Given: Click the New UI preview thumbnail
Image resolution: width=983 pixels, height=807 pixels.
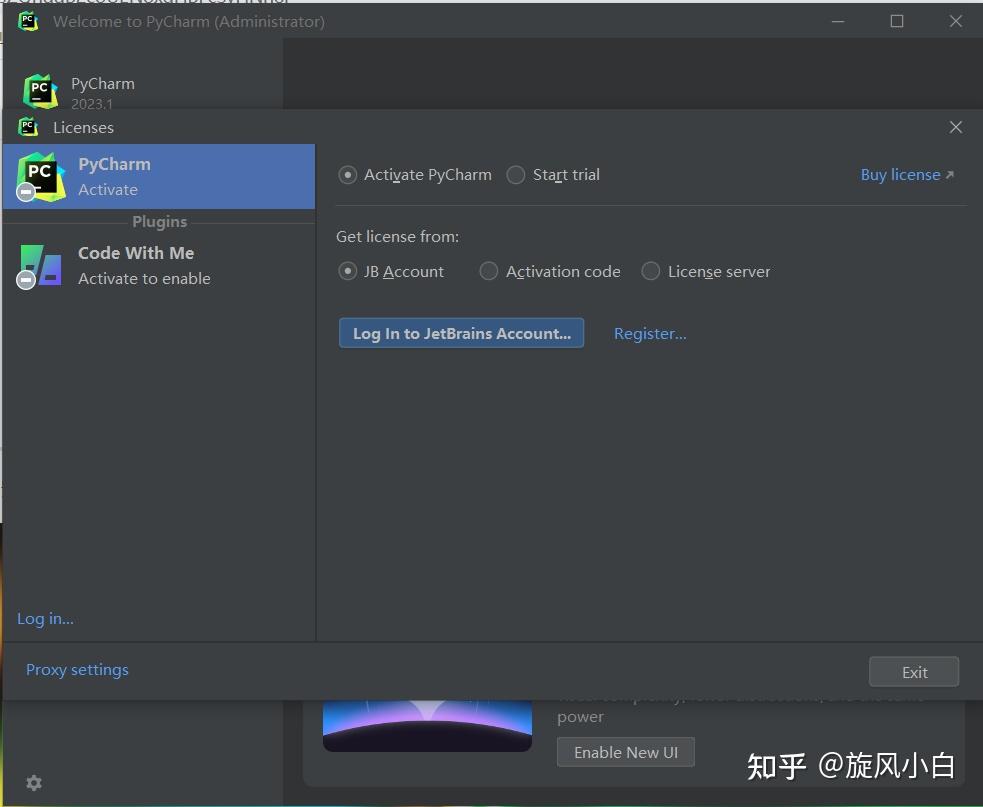Looking at the screenshot, I should [x=427, y=725].
